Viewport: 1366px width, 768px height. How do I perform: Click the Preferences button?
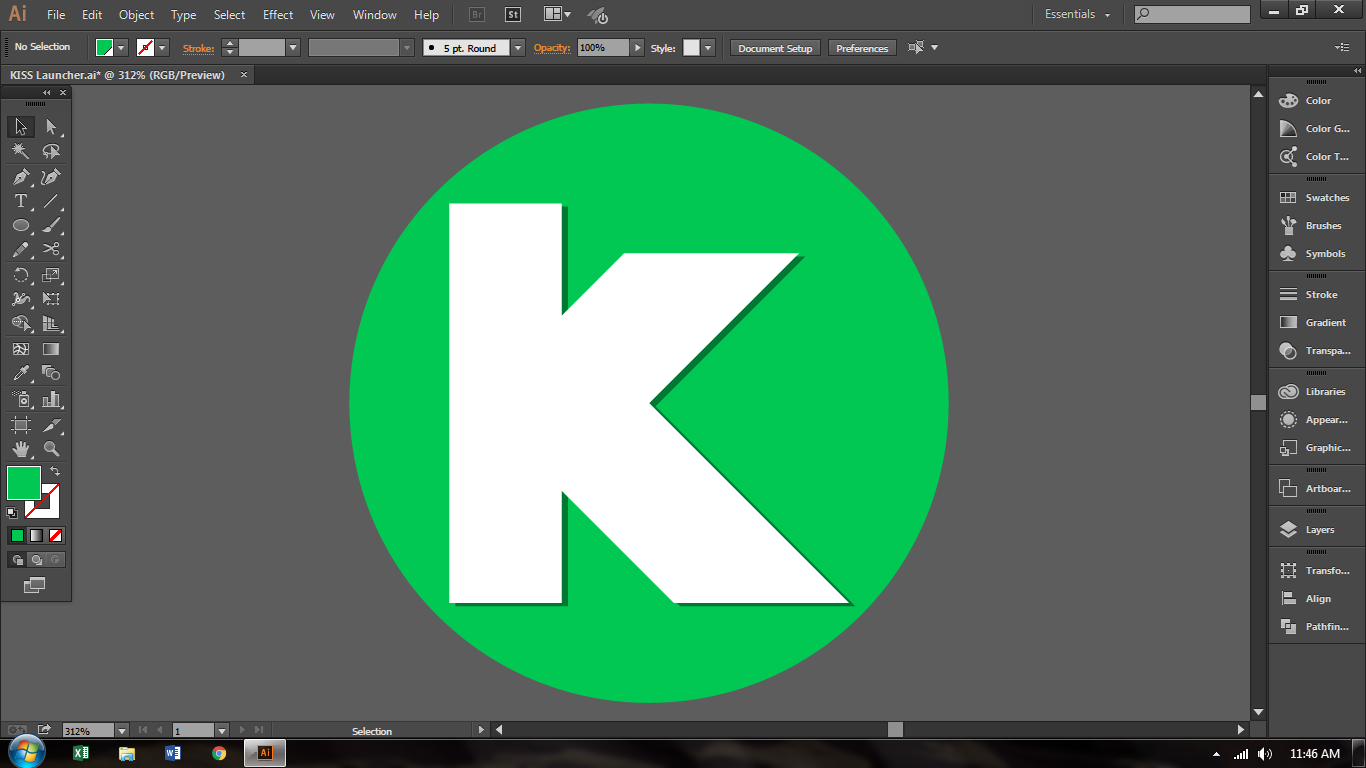pyautogui.click(x=862, y=48)
